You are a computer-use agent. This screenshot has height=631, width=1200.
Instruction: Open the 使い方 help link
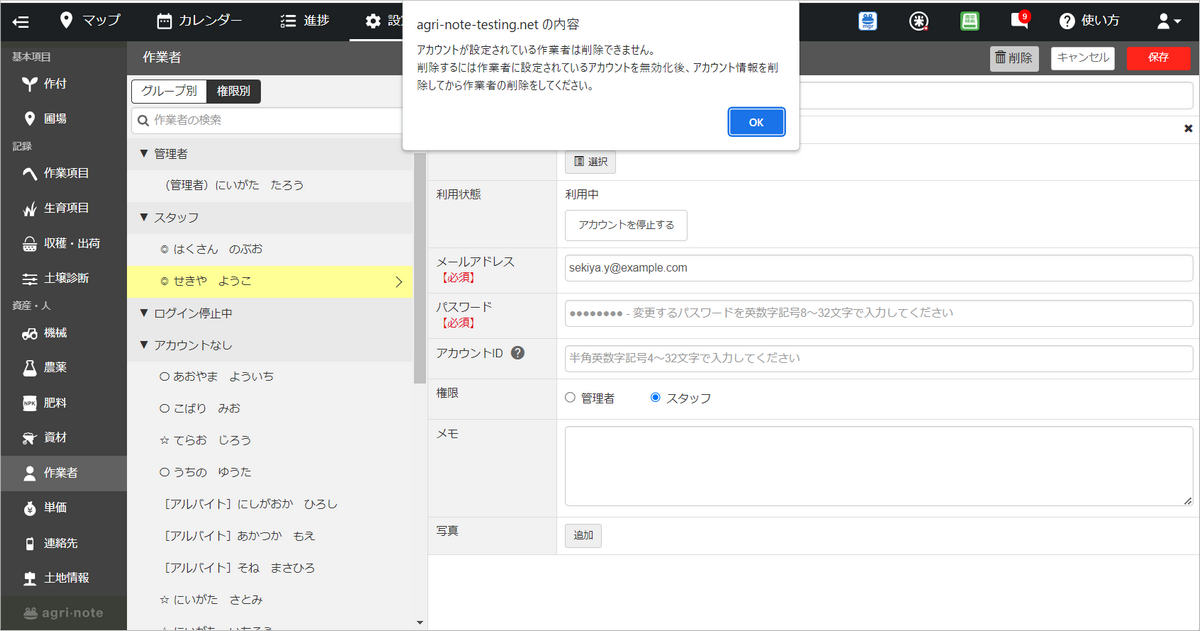(1089, 20)
